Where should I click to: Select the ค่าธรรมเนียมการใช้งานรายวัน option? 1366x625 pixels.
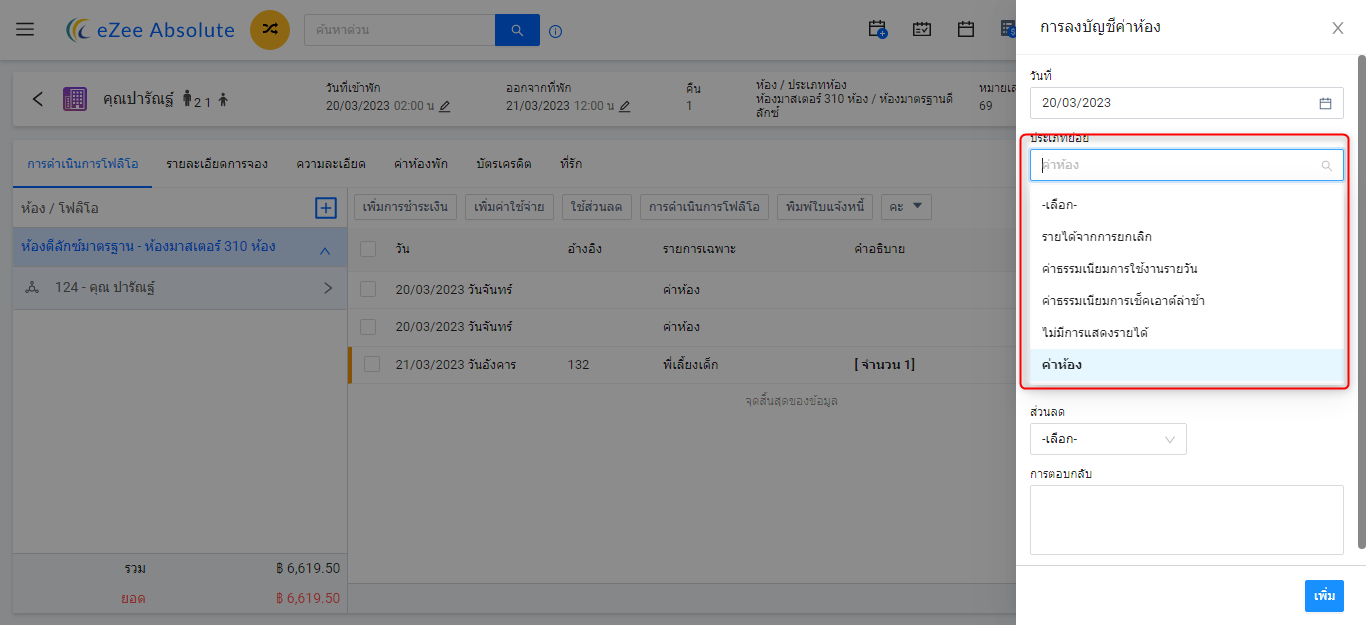[x=1187, y=269]
